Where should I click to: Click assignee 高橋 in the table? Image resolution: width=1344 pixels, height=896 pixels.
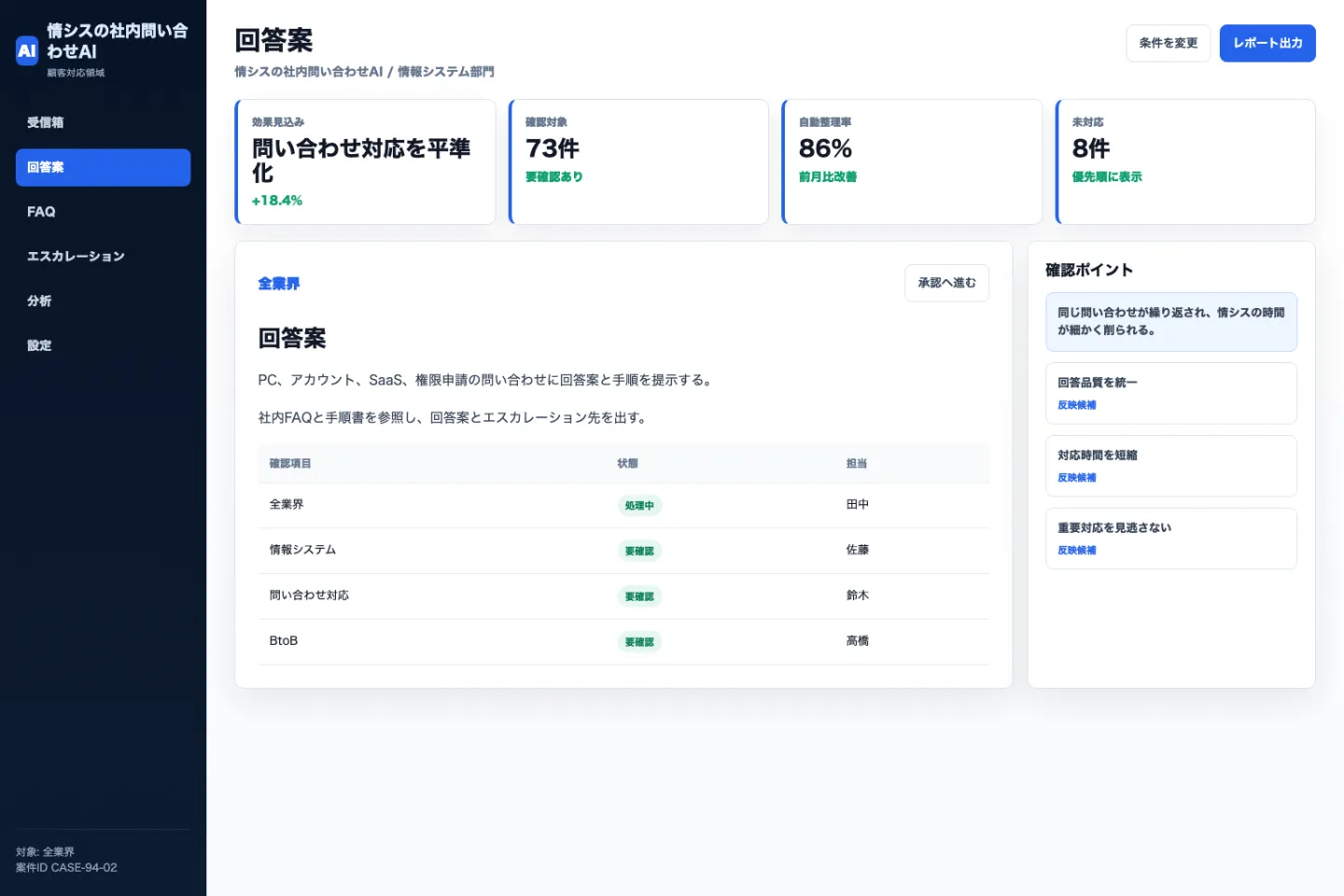pyautogui.click(x=858, y=640)
